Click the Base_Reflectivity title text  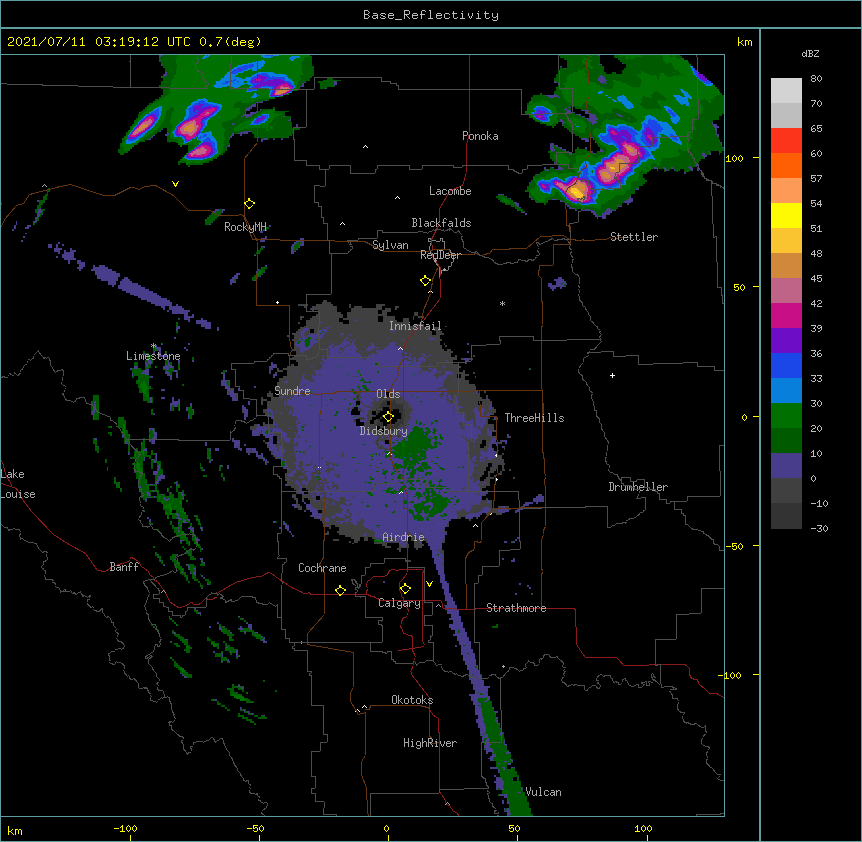point(431,15)
